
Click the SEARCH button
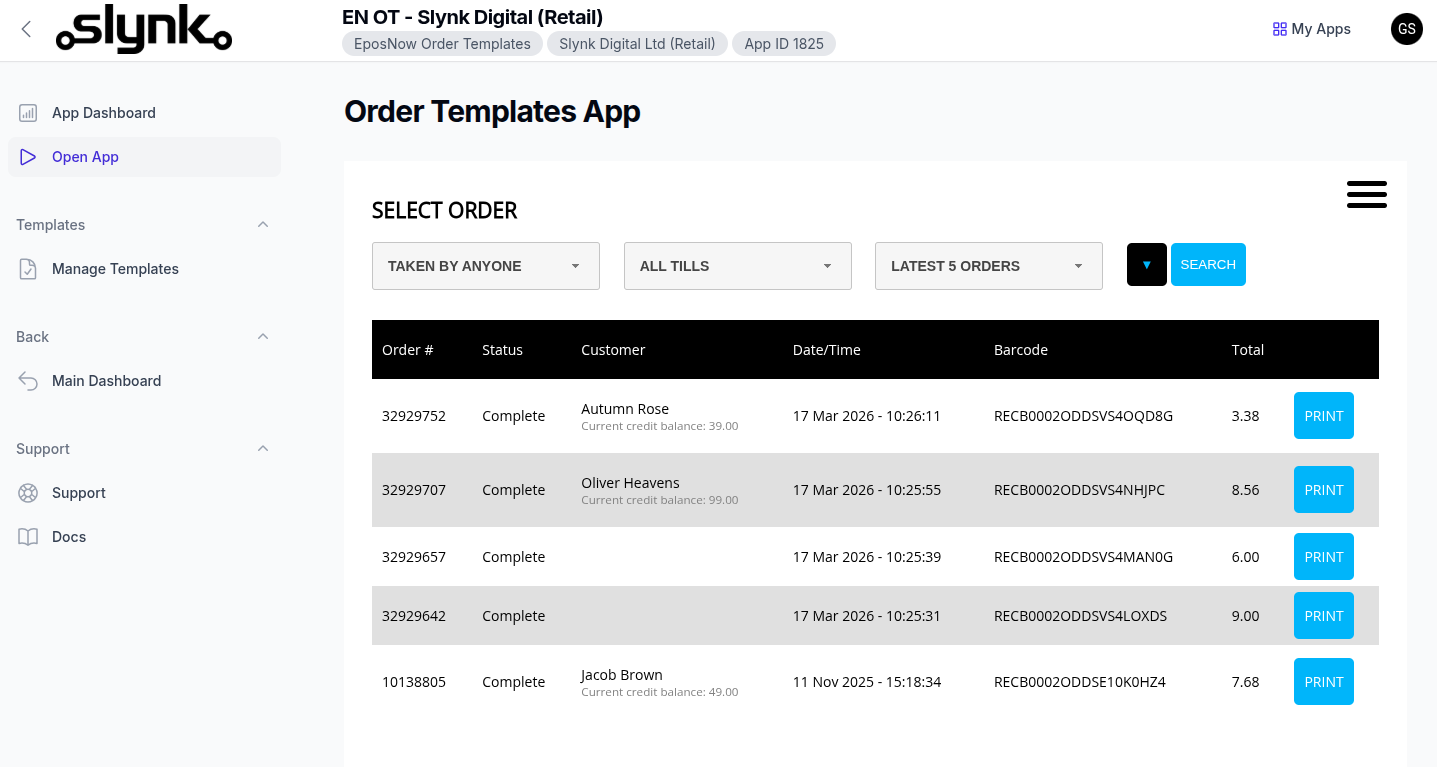[1208, 264]
